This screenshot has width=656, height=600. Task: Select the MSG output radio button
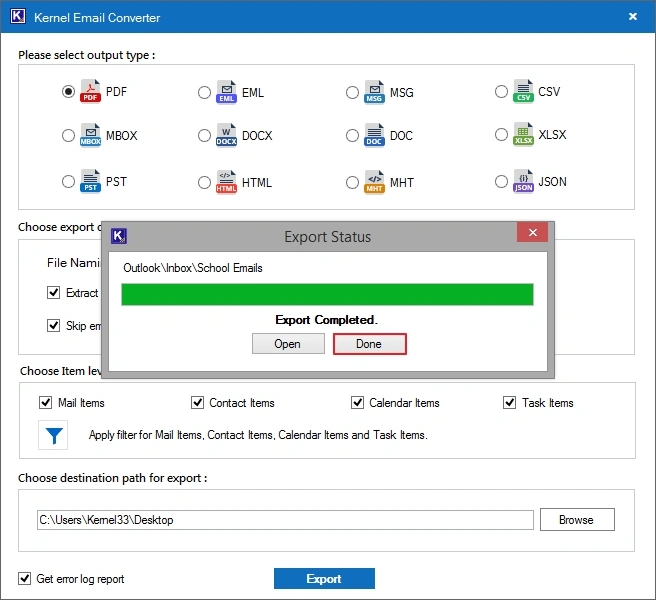click(352, 92)
